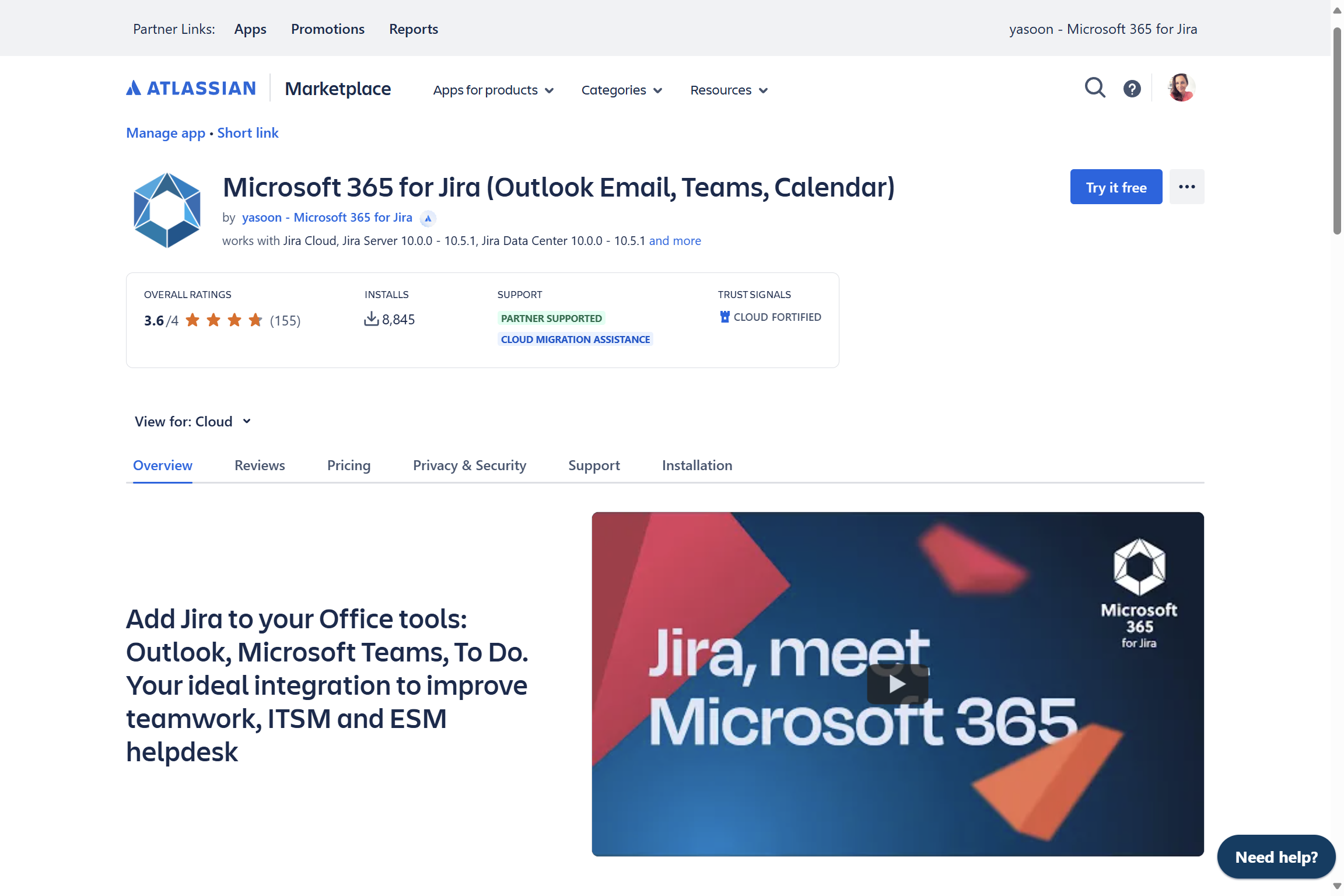Open the user profile avatar
This screenshot has width=1344, height=896.
1181,88
